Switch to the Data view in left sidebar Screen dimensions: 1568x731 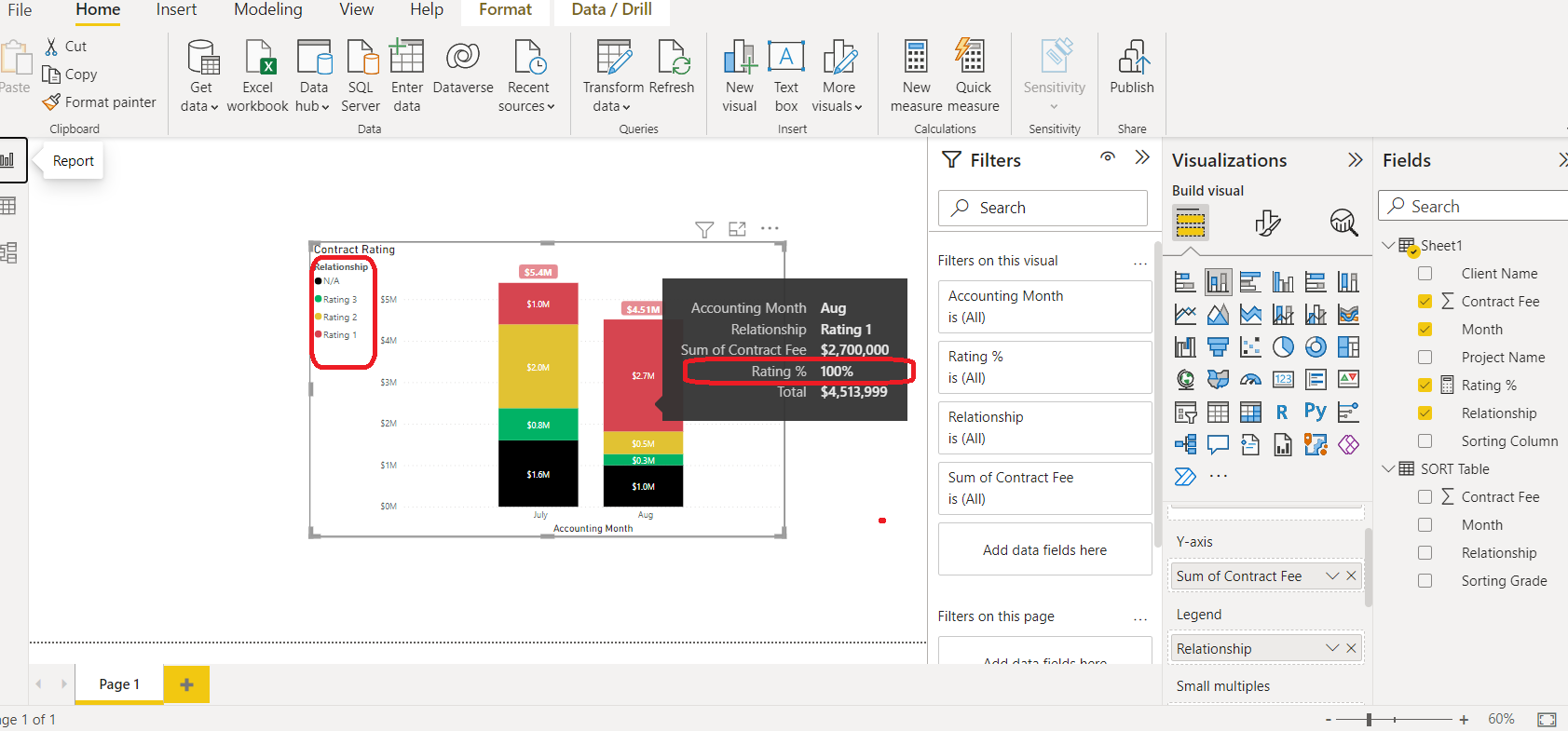(x=8, y=206)
